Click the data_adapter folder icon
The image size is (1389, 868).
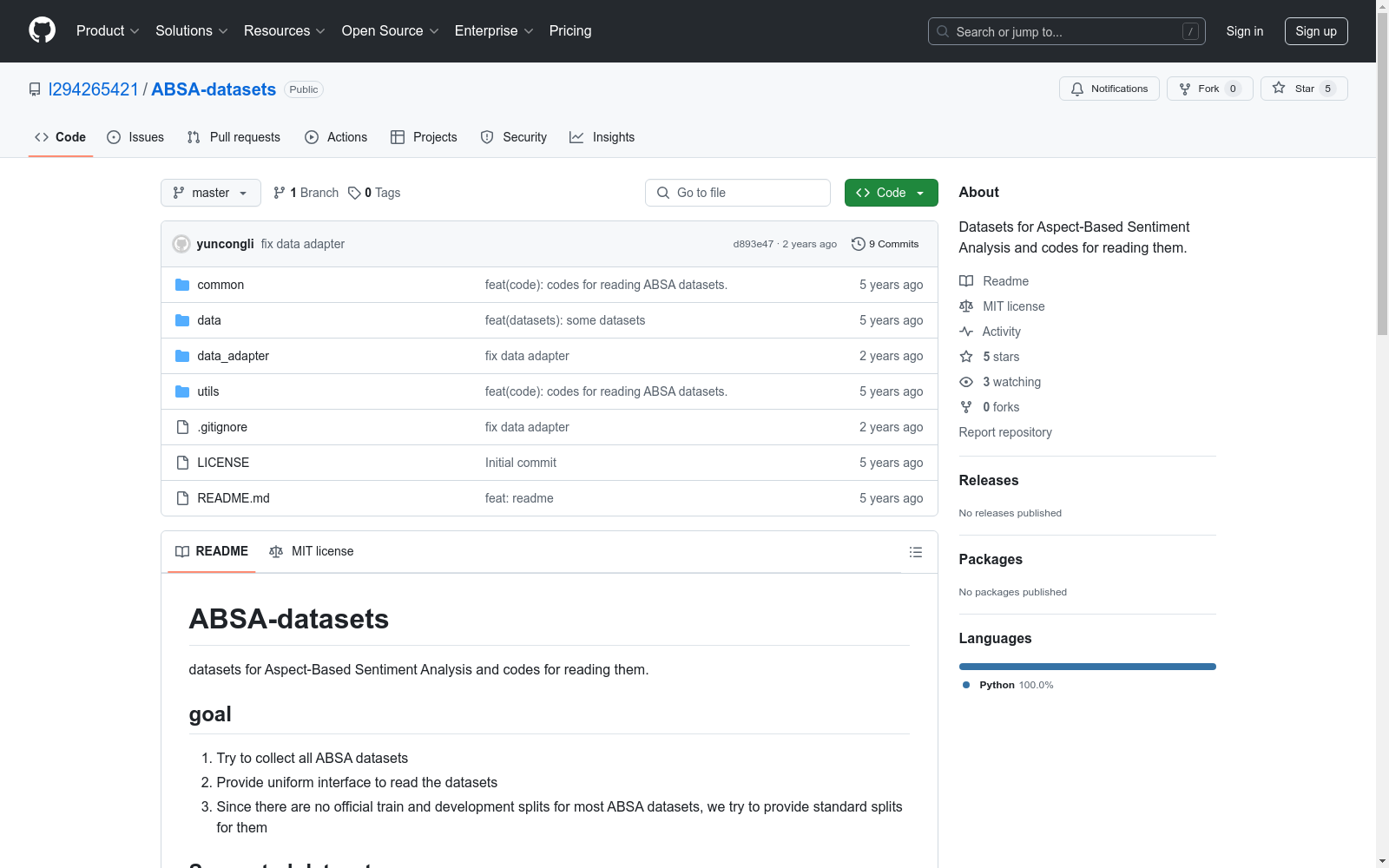coord(182,356)
